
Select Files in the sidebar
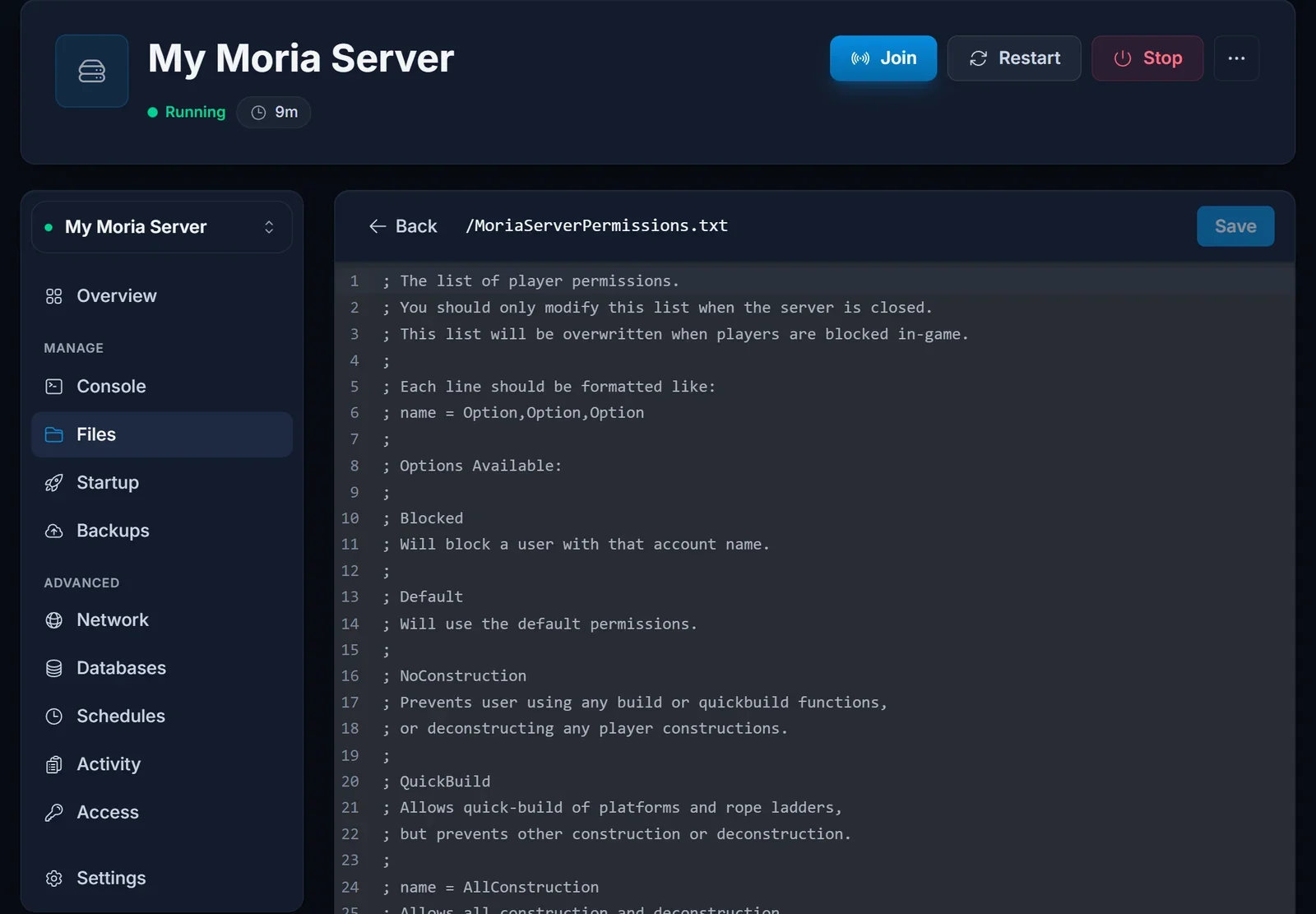click(x=162, y=434)
